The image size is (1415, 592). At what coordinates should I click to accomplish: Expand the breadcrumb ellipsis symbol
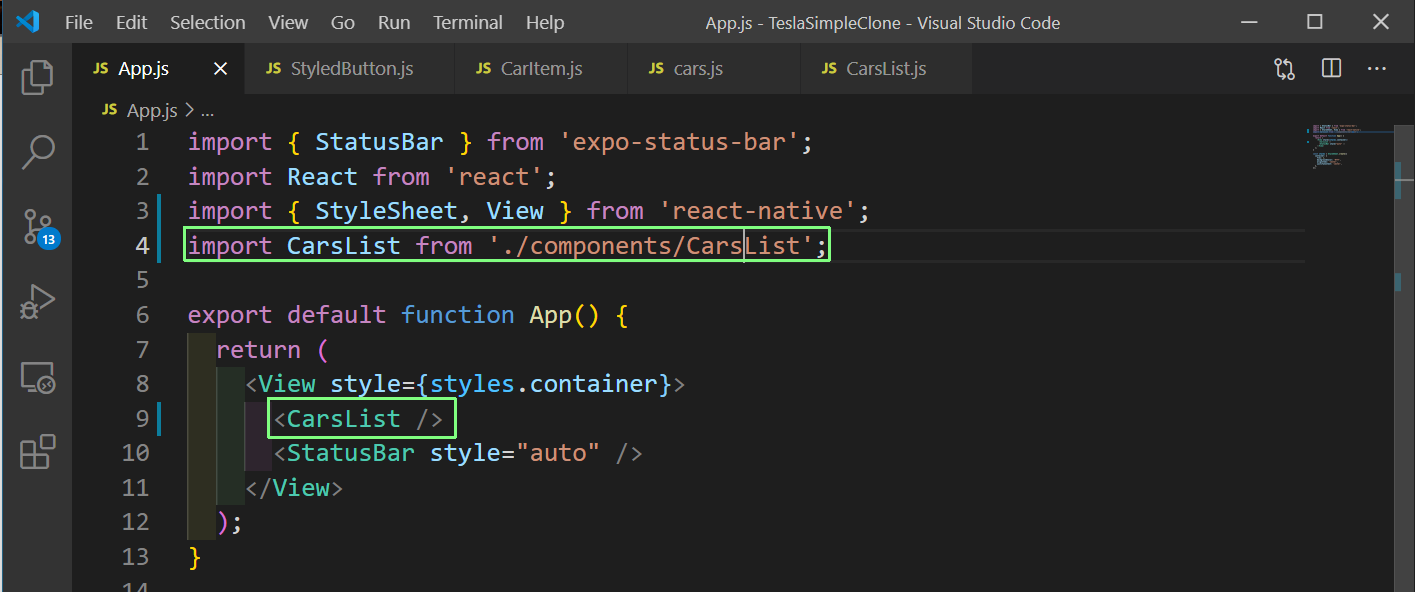coord(207,111)
